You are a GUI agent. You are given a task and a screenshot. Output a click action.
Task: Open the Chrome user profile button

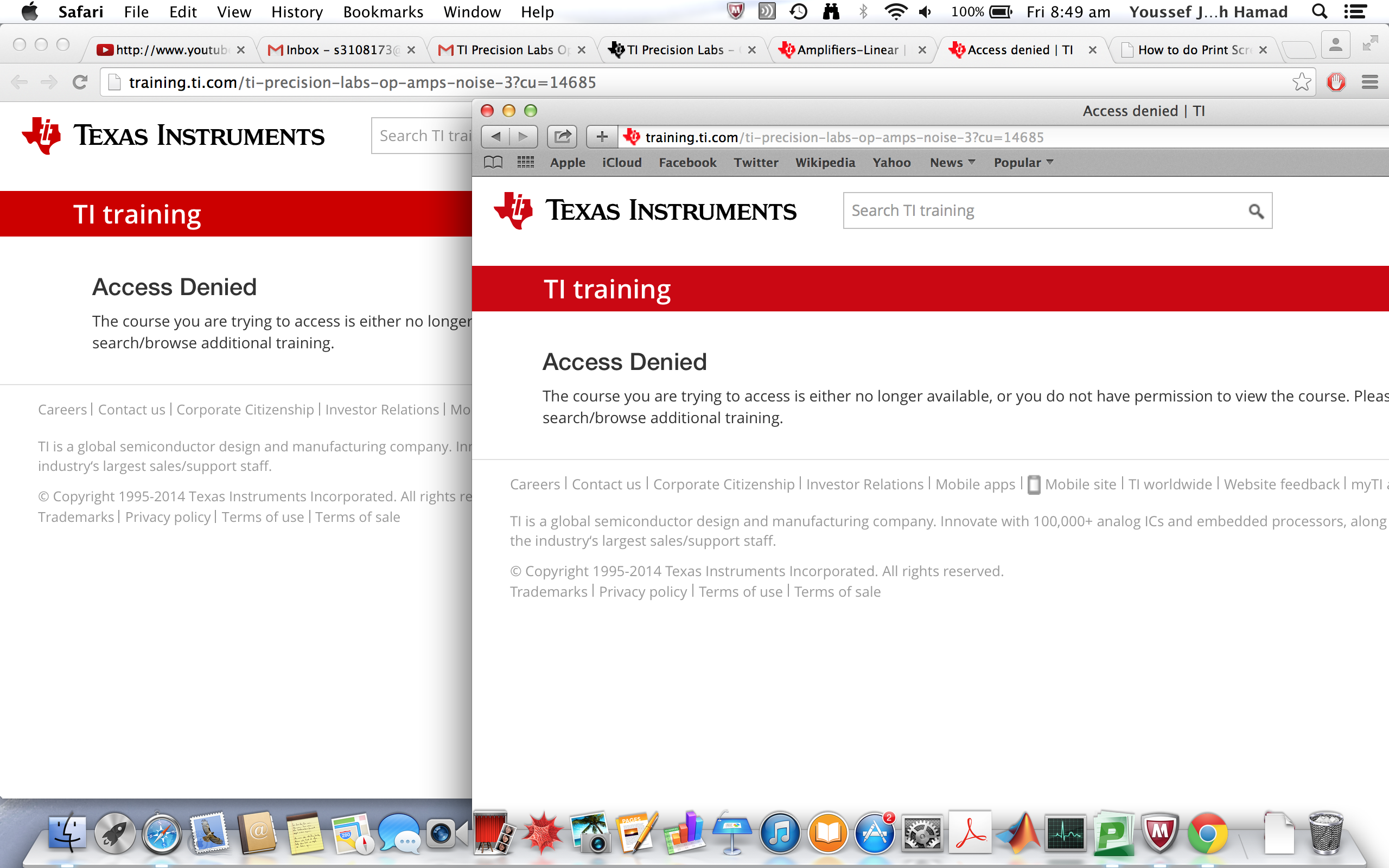click(x=1335, y=45)
